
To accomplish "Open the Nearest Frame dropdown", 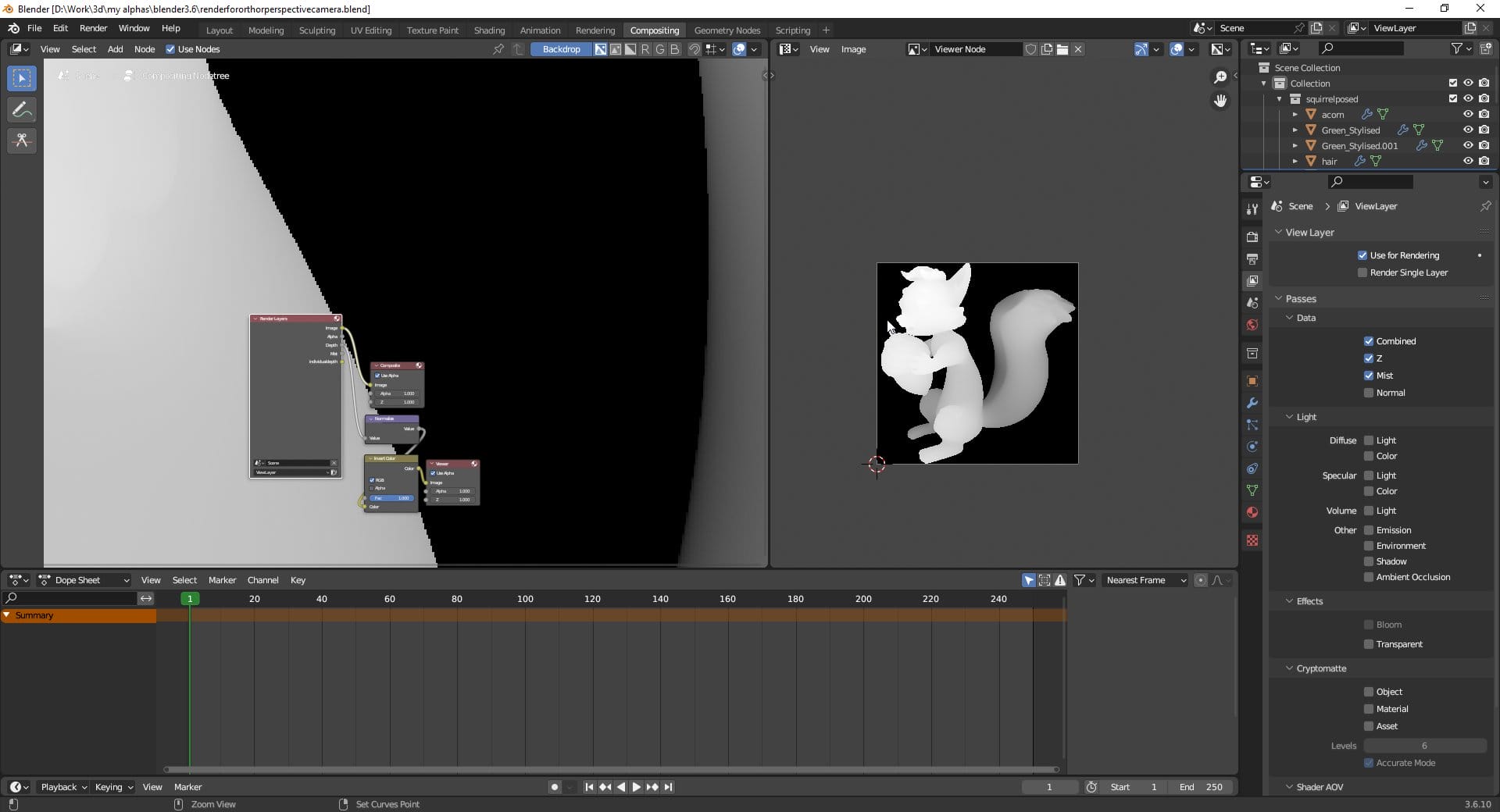I will point(1145,580).
